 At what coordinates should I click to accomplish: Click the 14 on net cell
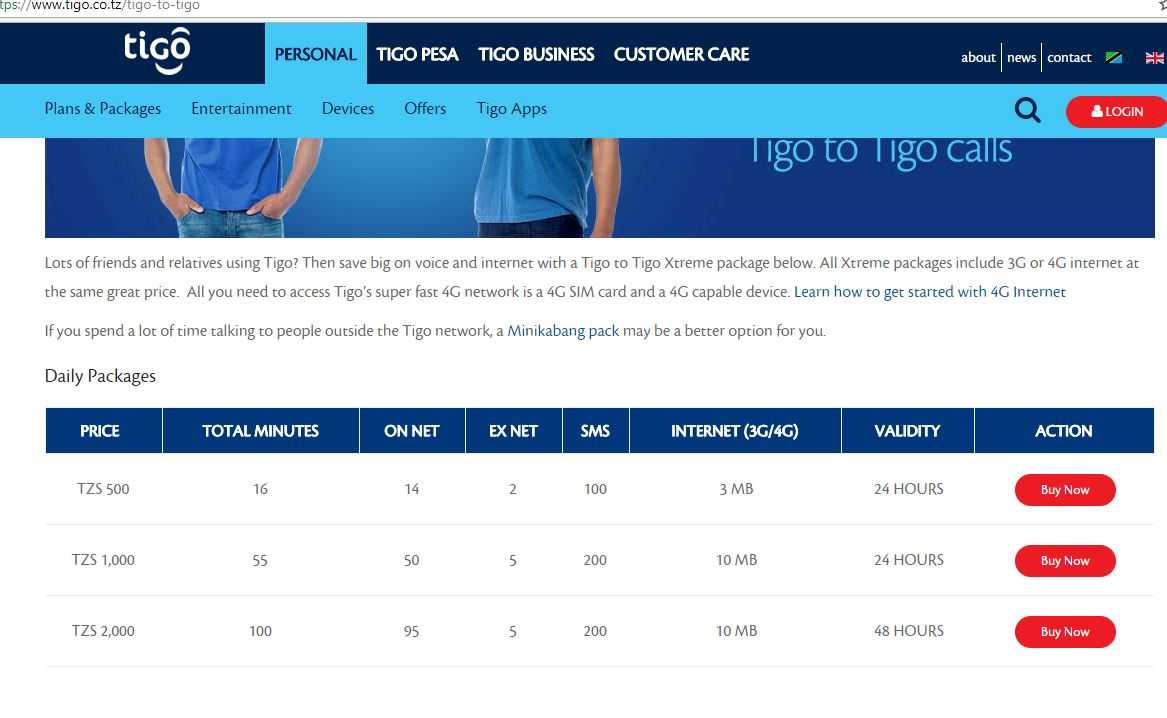[x=412, y=489]
